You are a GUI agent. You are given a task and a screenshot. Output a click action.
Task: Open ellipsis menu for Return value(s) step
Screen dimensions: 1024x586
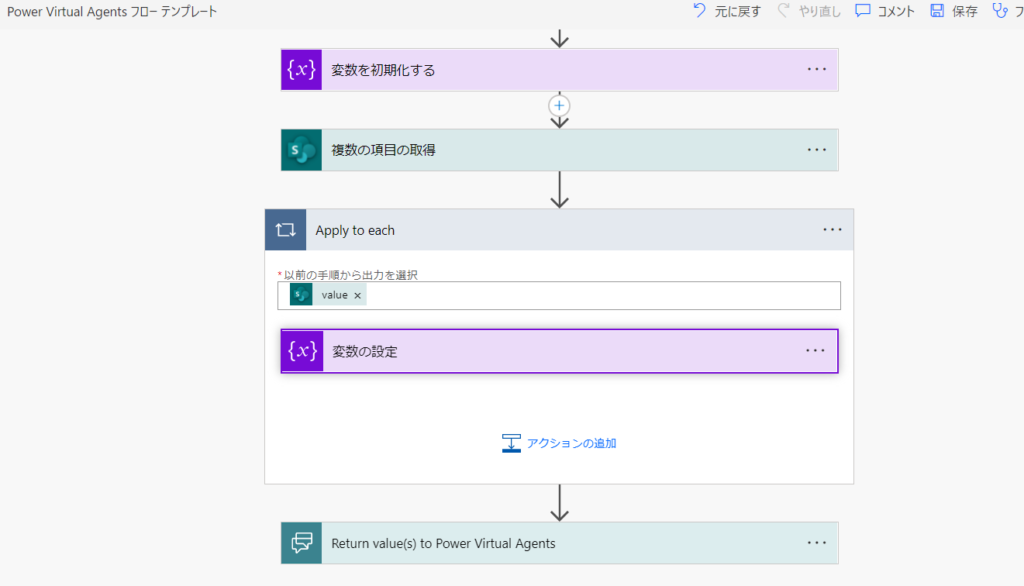coord(816,543)
